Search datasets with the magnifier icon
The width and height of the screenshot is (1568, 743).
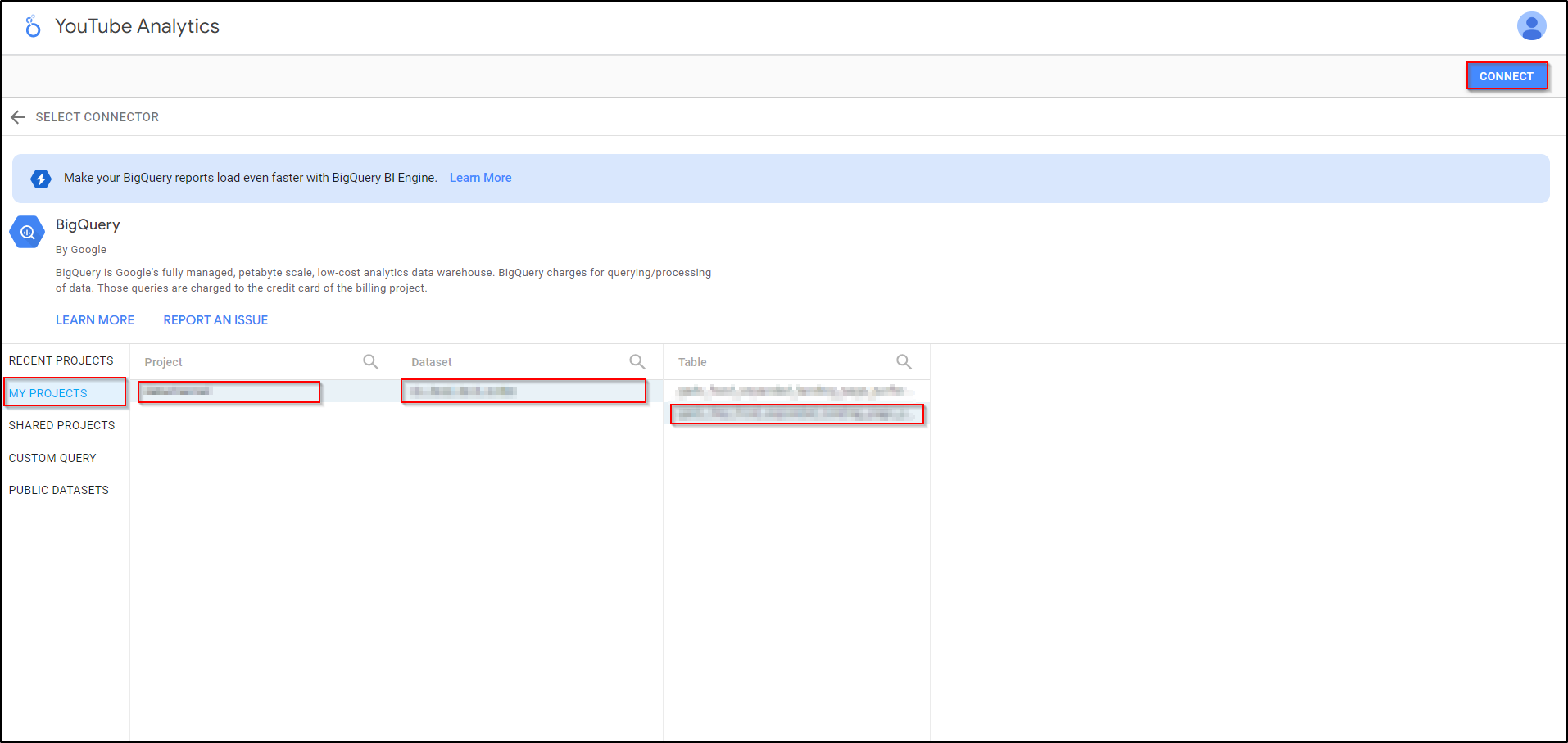coord(637,361)
